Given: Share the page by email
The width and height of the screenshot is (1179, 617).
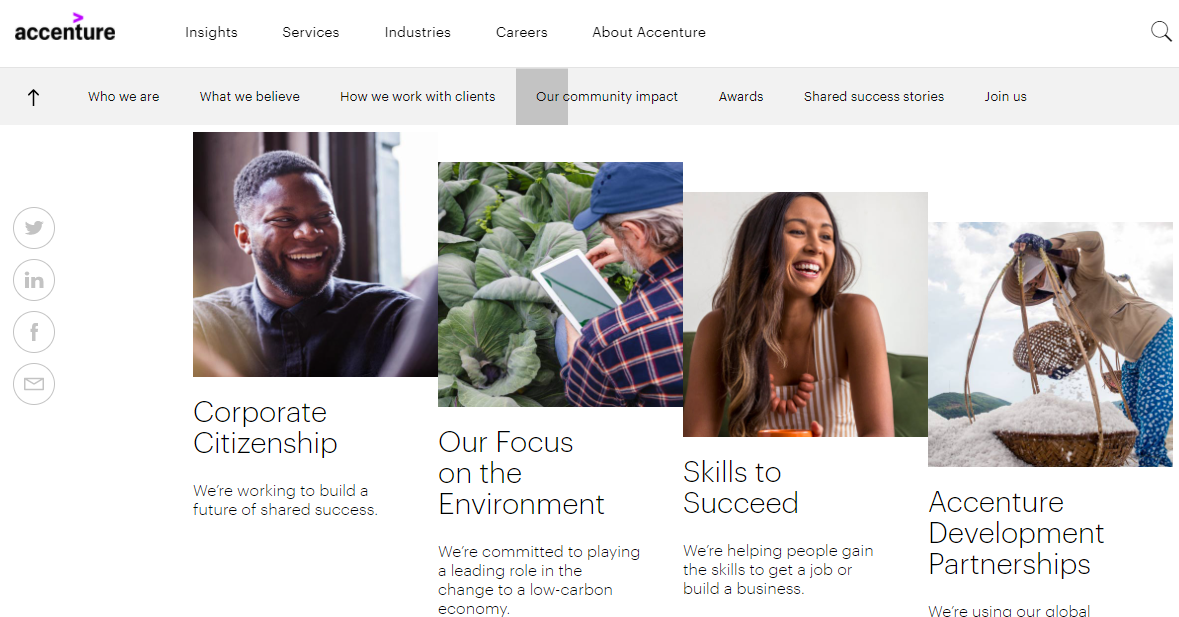Looking at the screenshot, I should tap(34, 384).
